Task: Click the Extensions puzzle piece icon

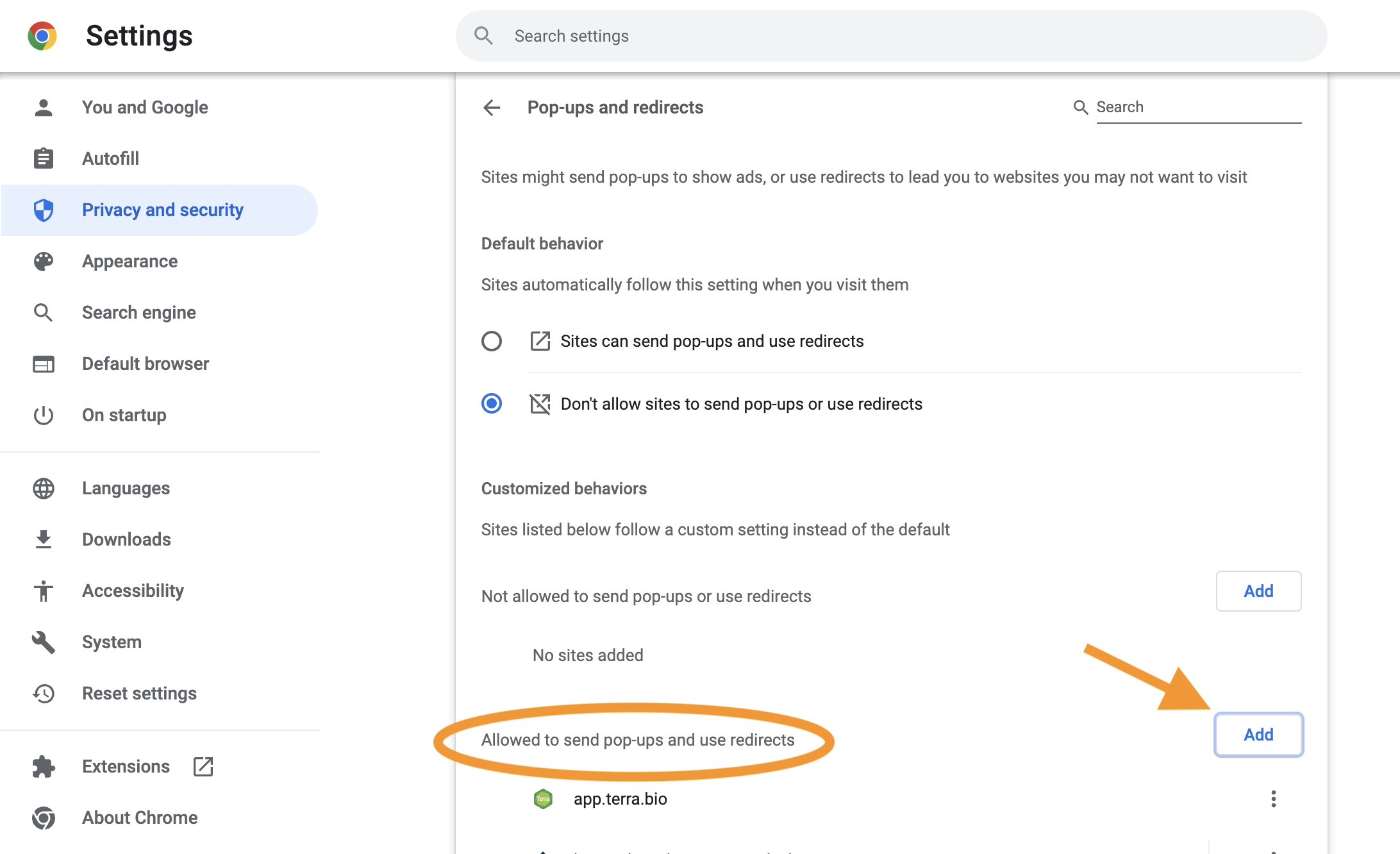Action: click(x=44, y=767)
